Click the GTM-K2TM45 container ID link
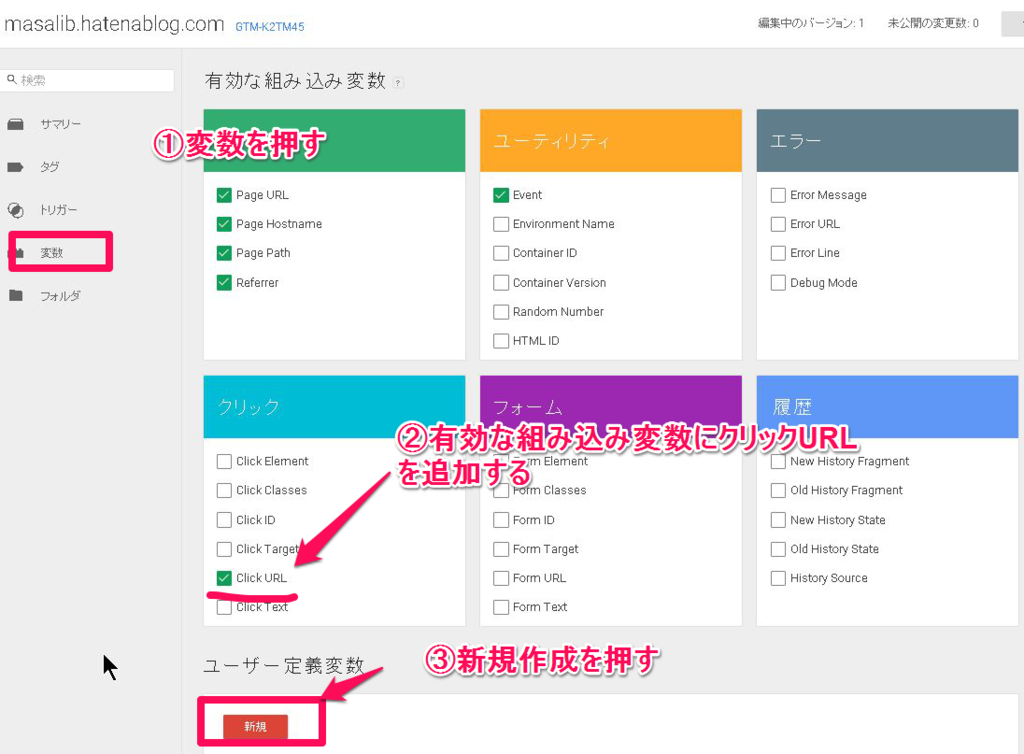 [x=270, y=27]
